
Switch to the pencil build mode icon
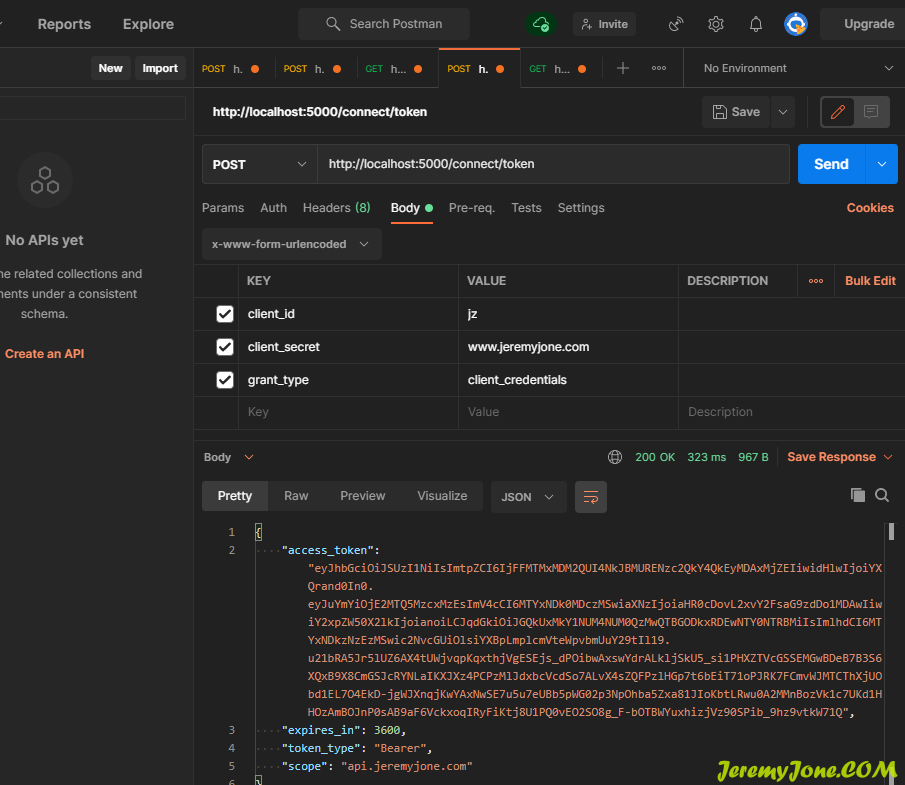838,111
